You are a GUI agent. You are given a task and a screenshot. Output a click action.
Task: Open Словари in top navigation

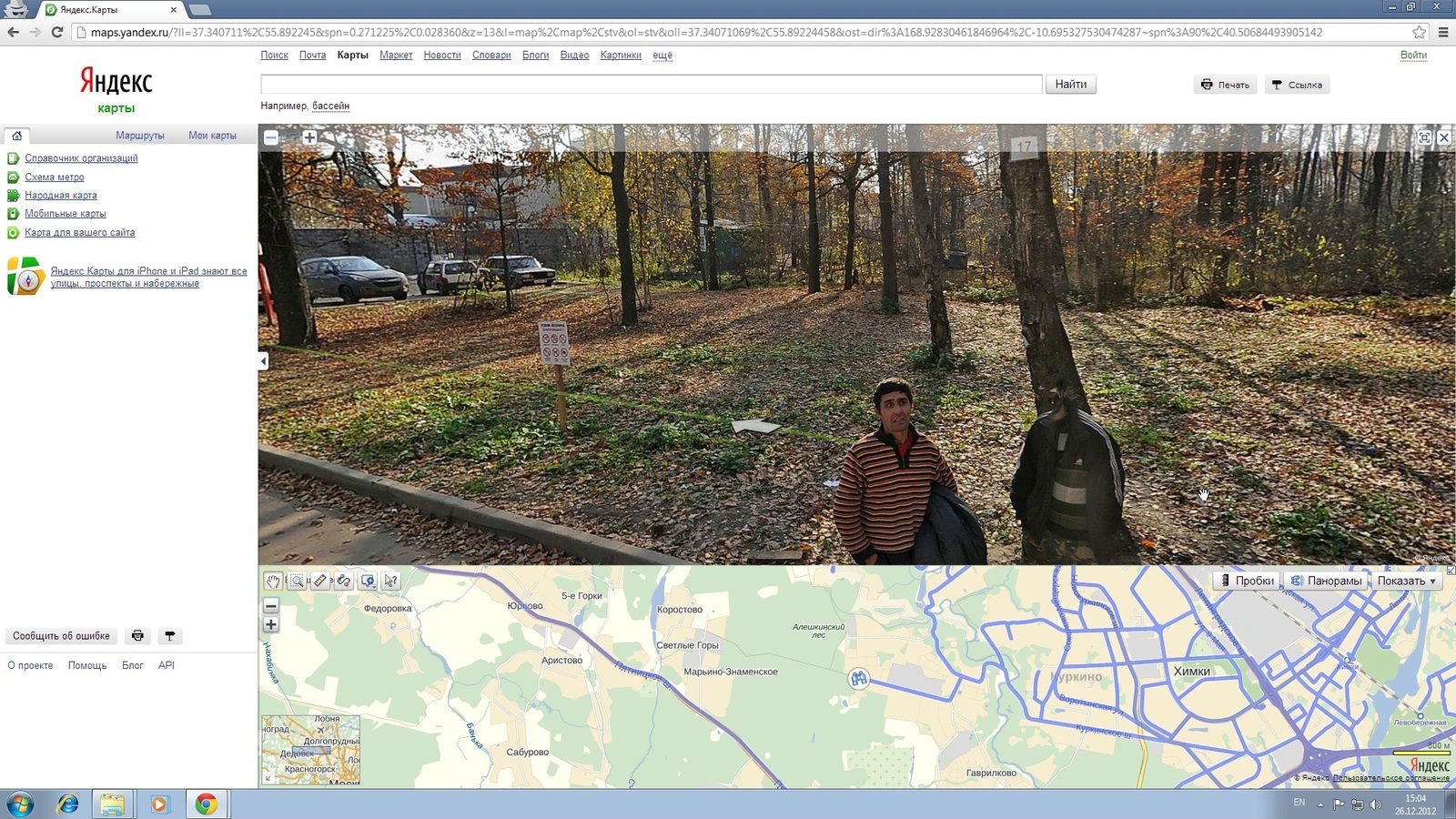491,56
